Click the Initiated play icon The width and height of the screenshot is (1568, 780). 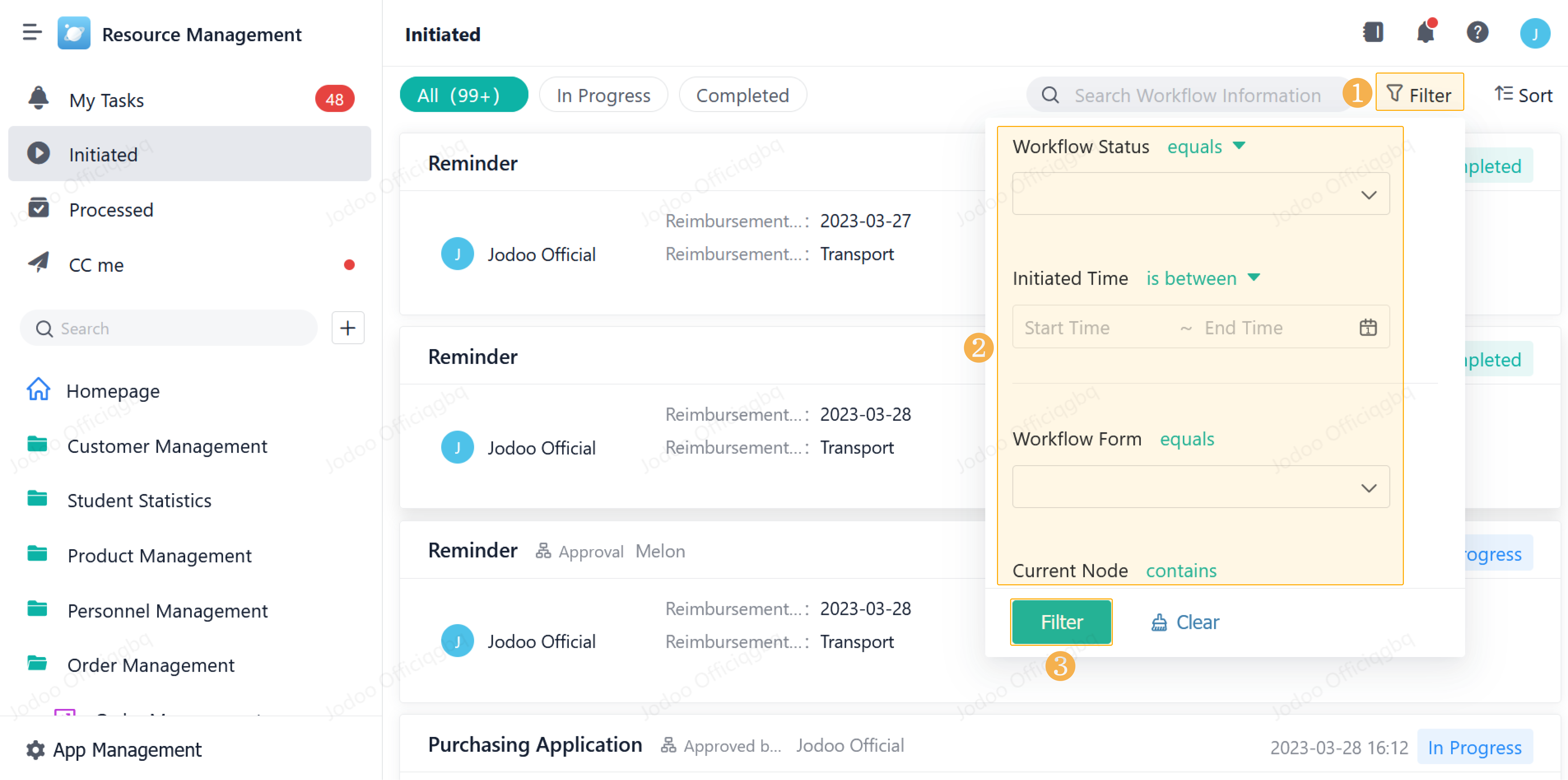(x=38, y=153)
